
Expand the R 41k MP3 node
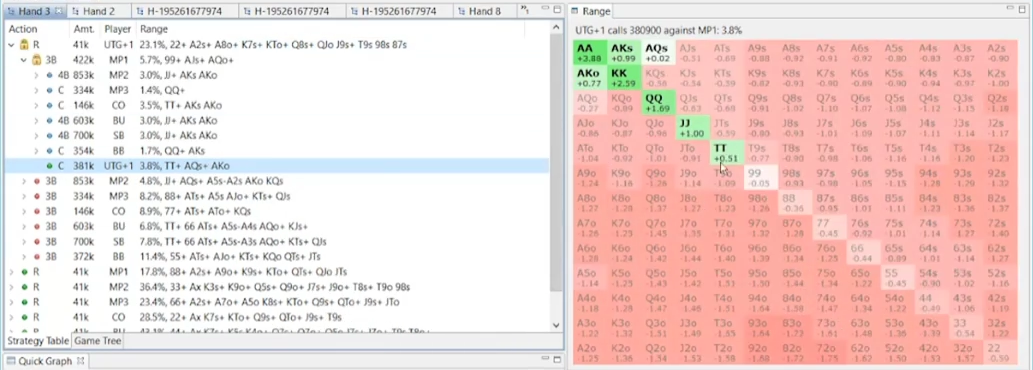tap(12, 302)
